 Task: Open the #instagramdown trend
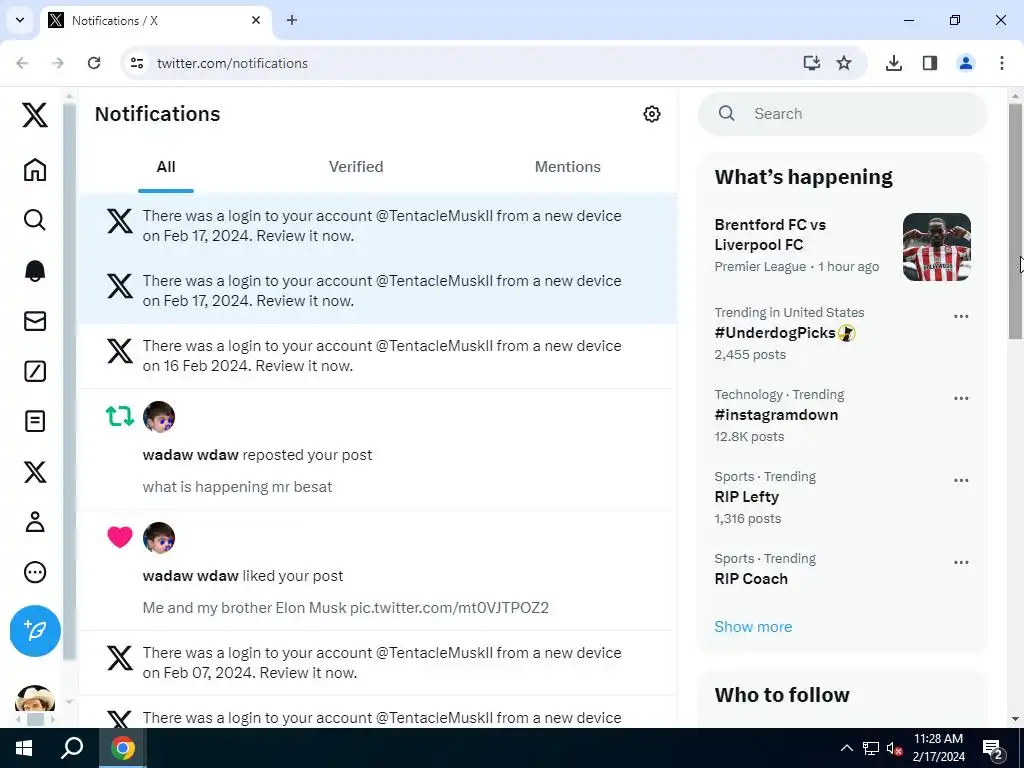[776, 415]
